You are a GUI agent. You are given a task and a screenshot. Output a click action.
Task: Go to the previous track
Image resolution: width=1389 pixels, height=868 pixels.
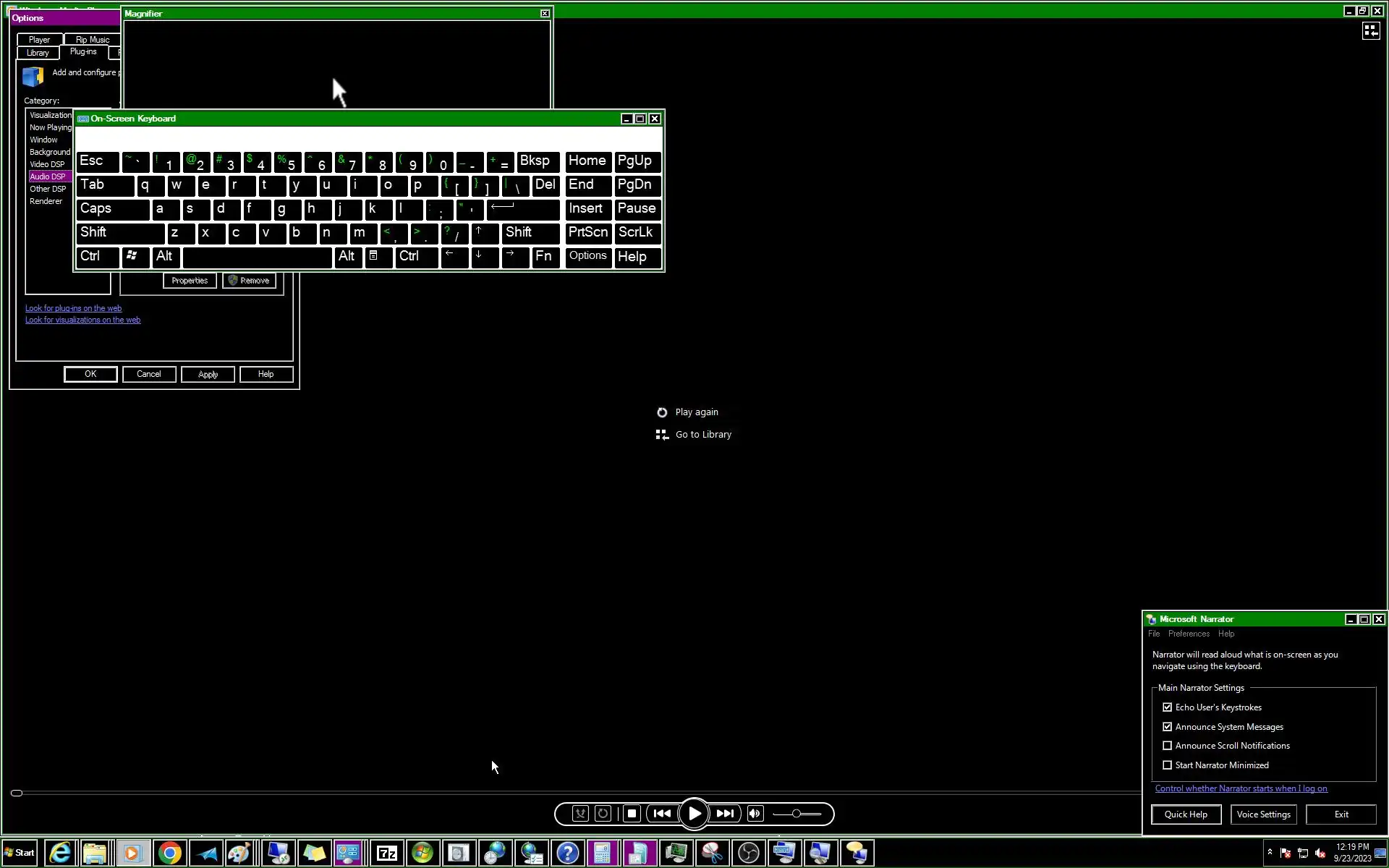pos(662,814)
